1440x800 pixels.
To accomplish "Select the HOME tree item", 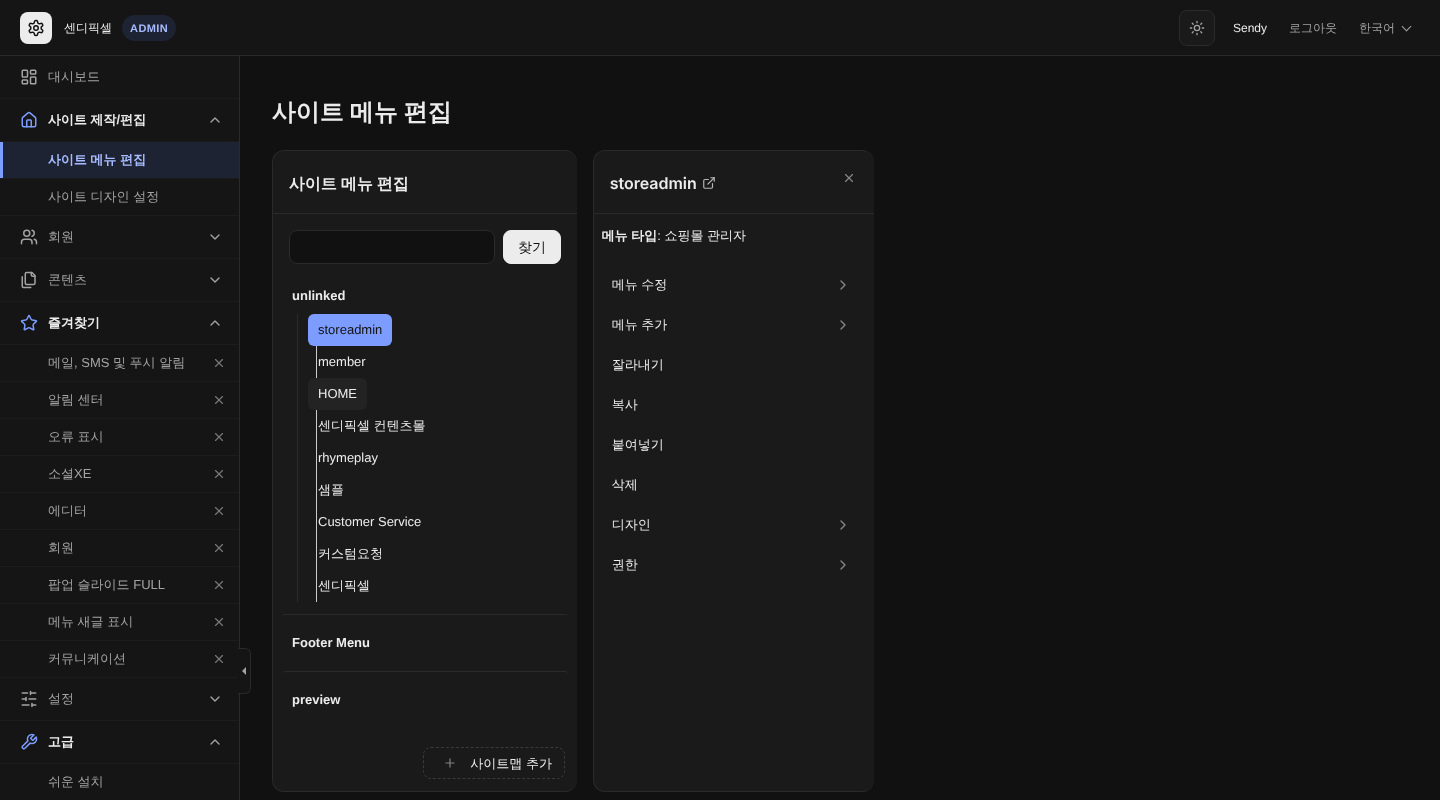I will (337, 394).
